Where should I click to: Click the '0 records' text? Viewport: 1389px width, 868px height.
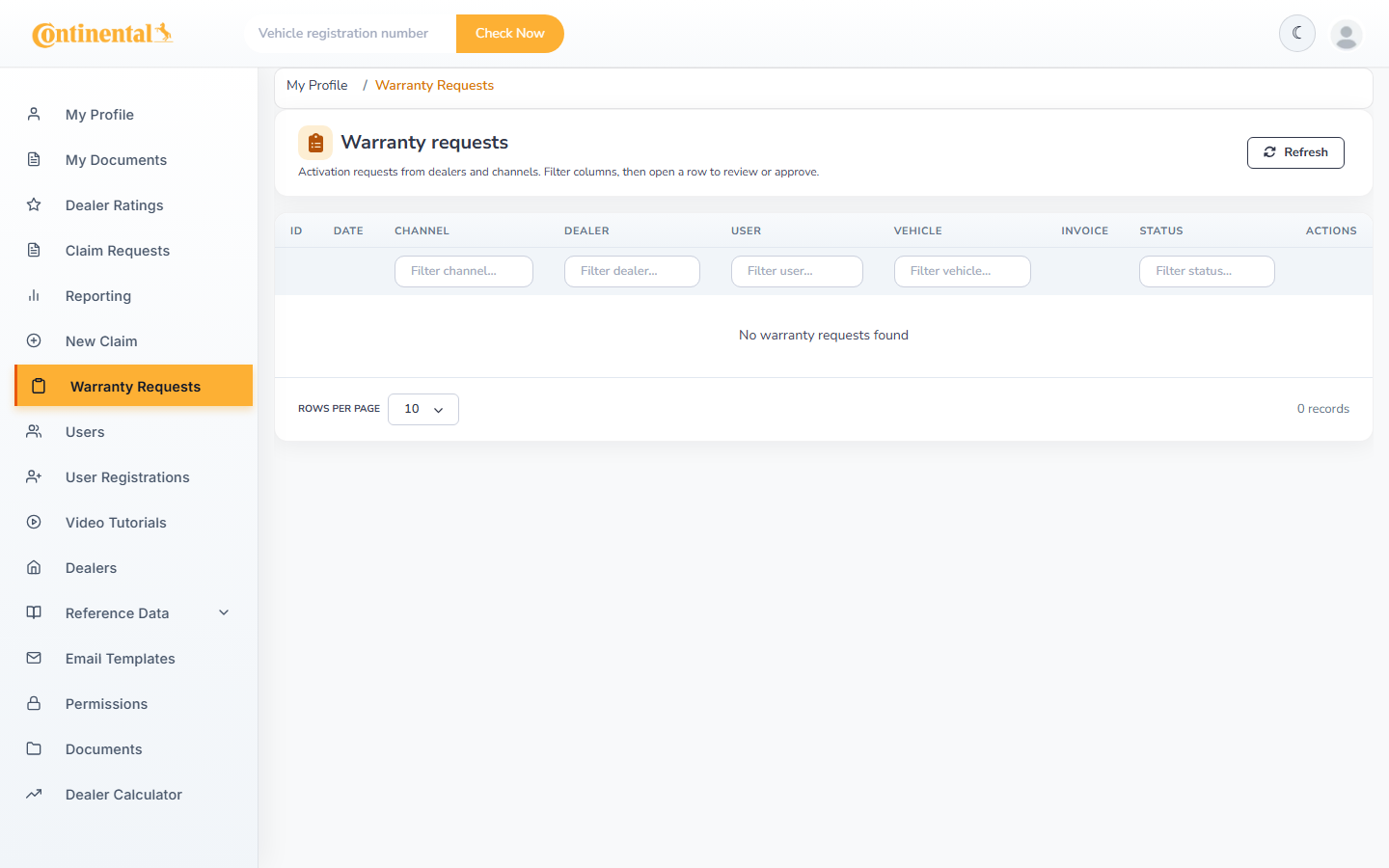(x=1323, y=409)
